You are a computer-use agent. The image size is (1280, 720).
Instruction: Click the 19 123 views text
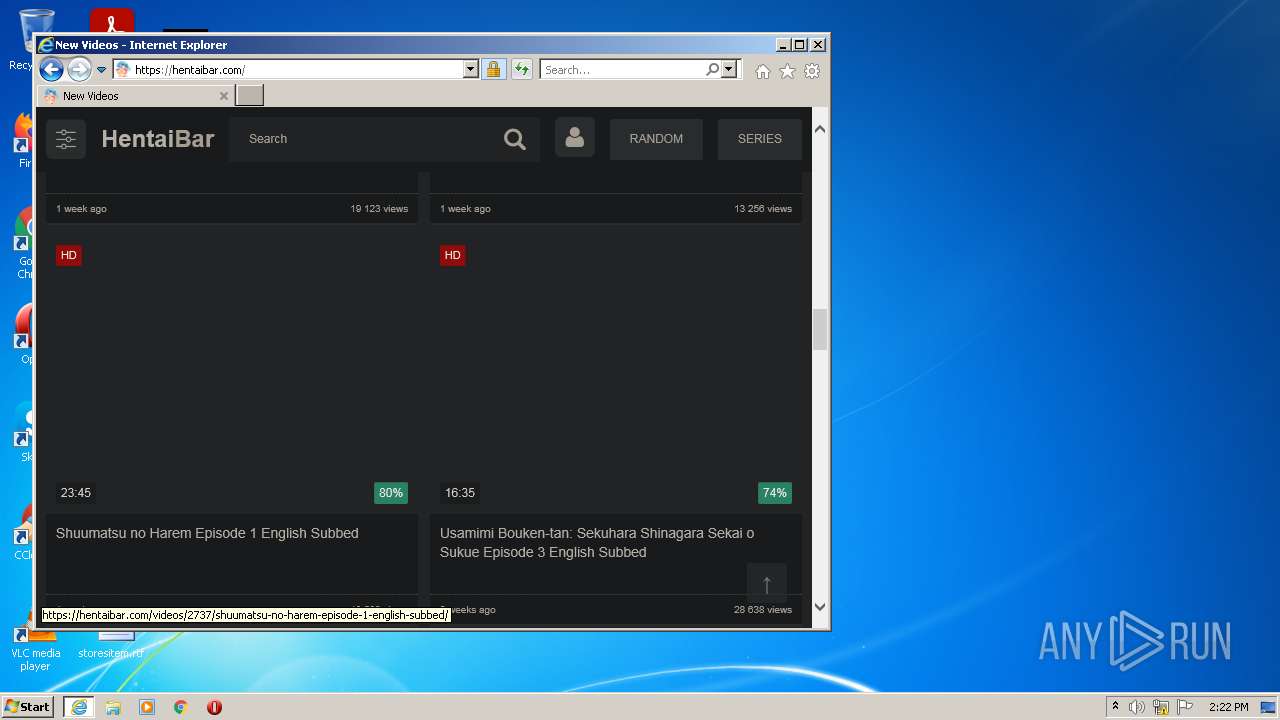(x=379, y=209)
